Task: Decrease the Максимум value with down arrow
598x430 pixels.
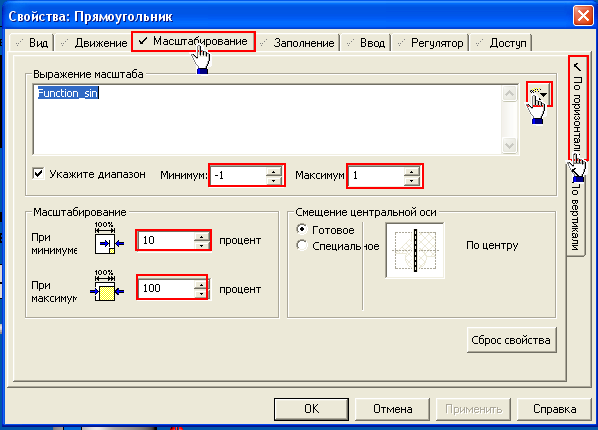Action: pyautogui.click(x=412, y=180)
